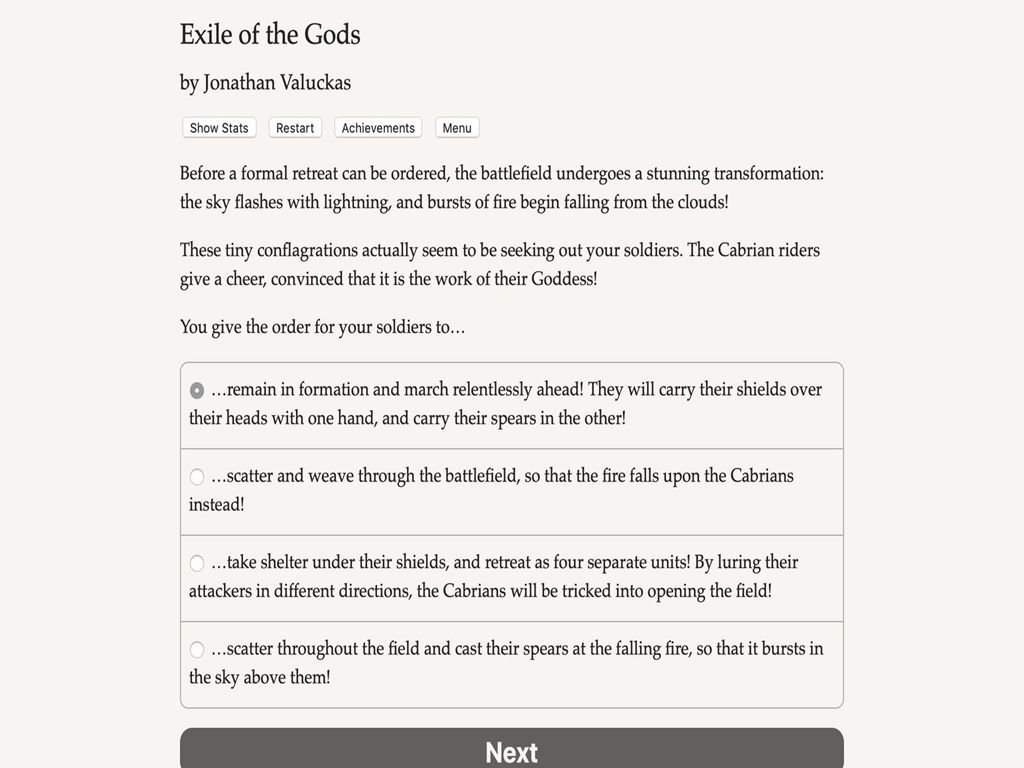Click the paragraph about Cabrian riders cheering
Screen dimensions: 1024x768
tap(500, 264)
